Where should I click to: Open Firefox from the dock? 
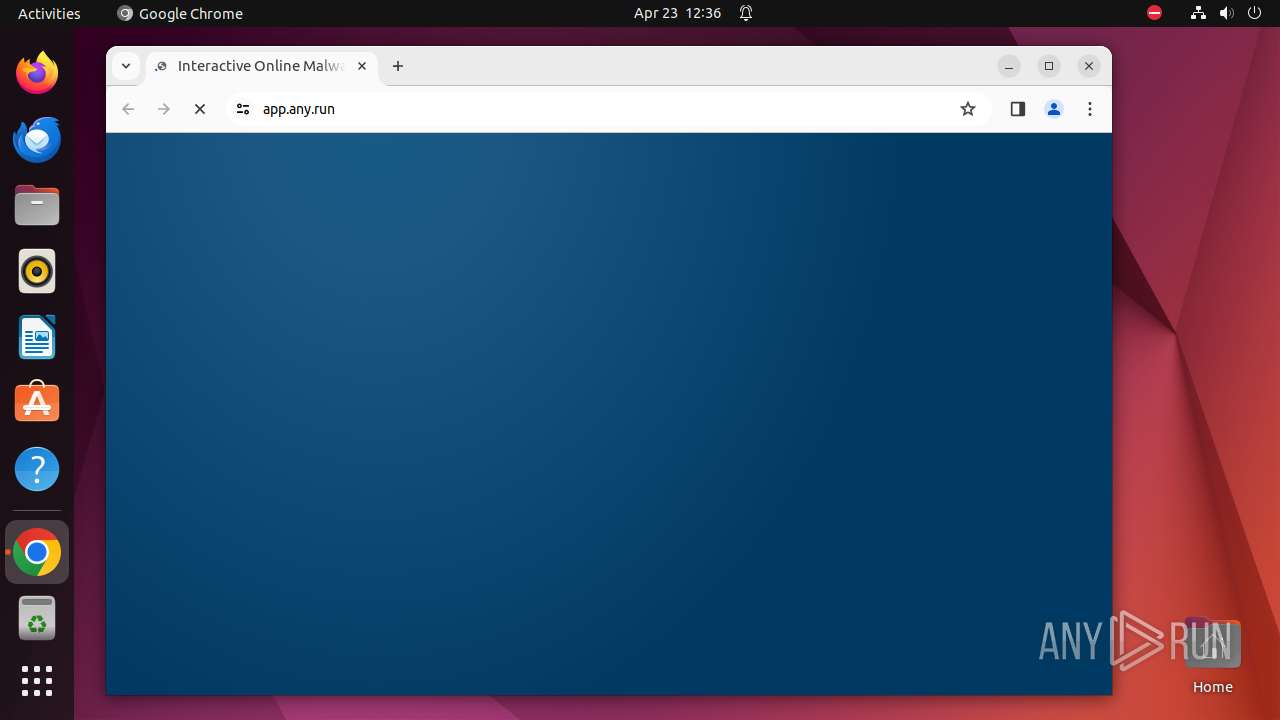(x=37, y=73)
